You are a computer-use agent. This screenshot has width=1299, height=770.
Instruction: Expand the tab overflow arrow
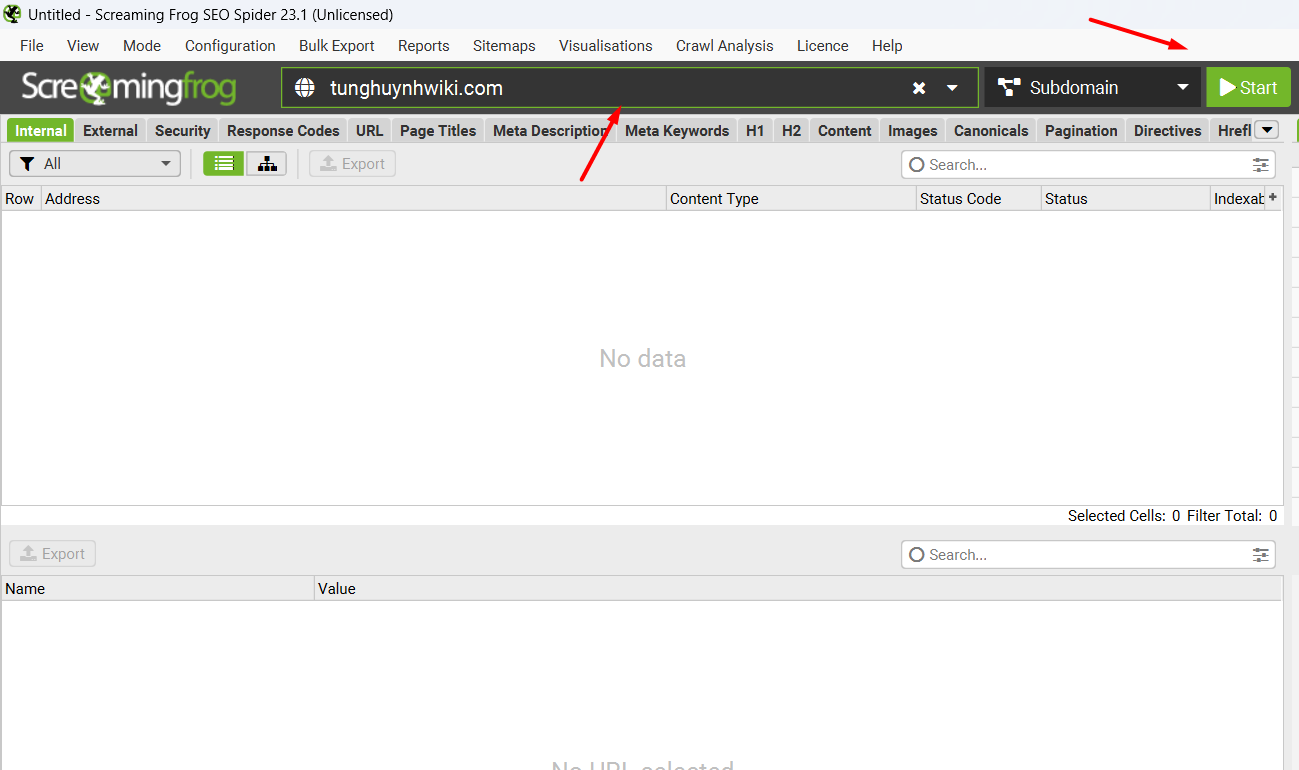[x=1266, y=130]
